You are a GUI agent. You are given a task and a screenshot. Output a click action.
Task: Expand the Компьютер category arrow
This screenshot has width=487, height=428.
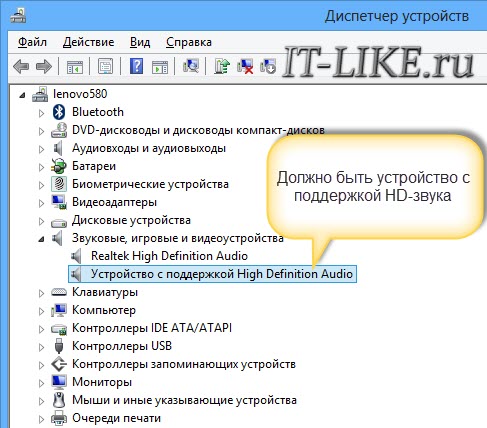pos(41,311)
